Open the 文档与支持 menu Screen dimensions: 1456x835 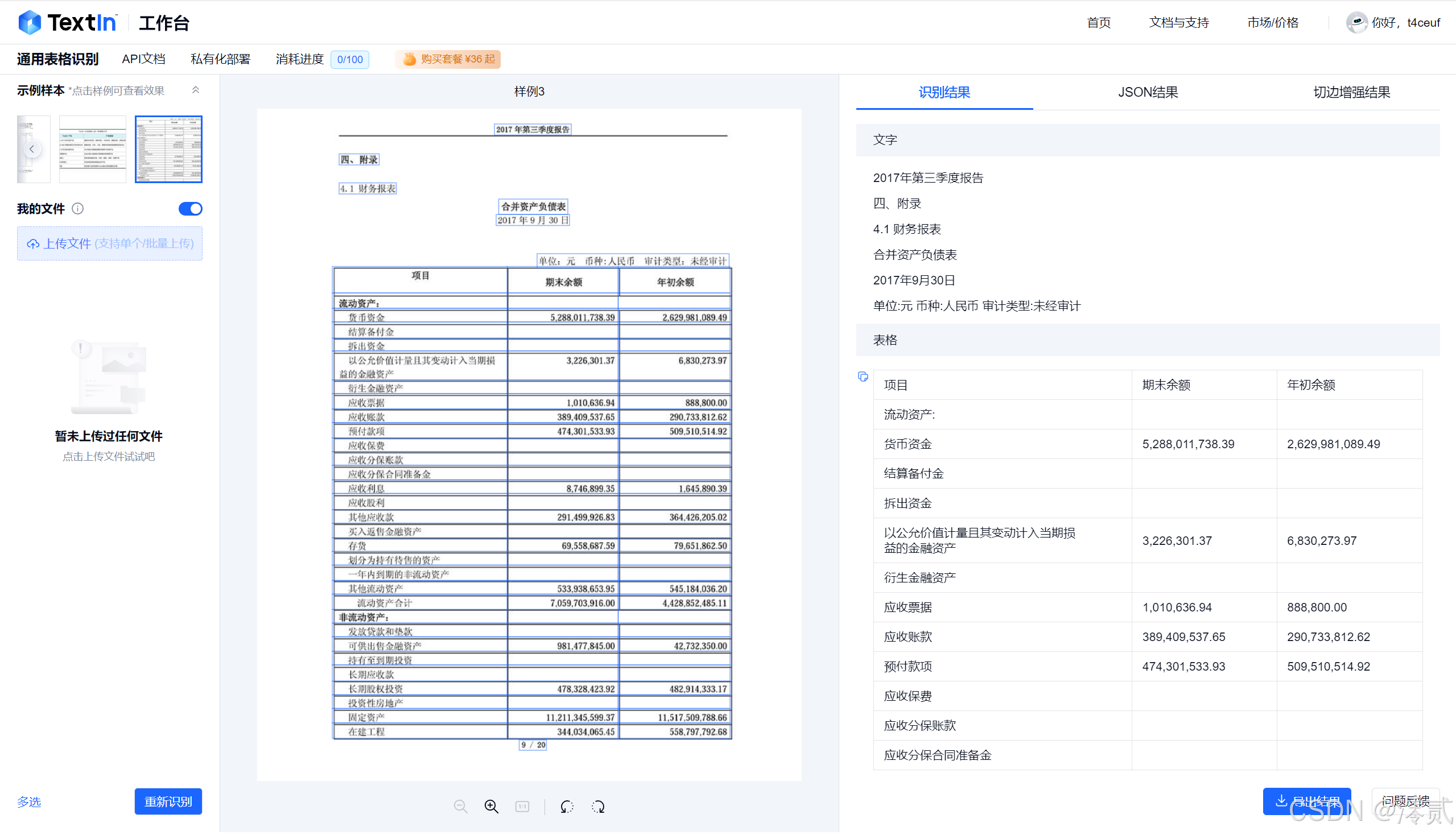point(1178,22)
